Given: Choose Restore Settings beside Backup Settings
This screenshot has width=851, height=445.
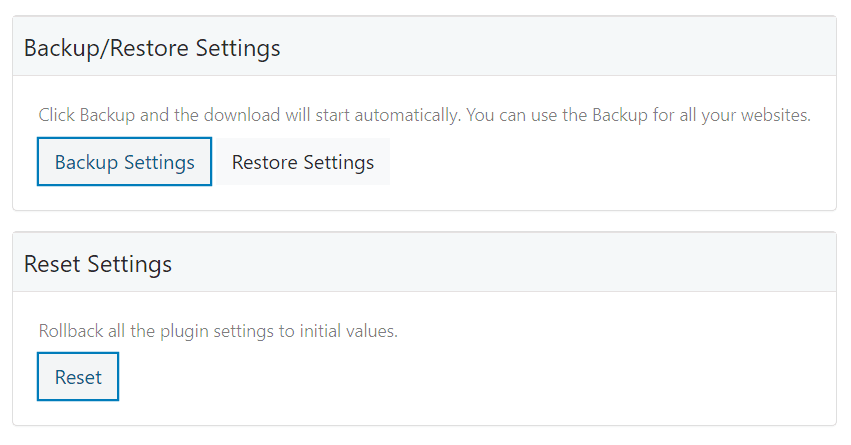Looking at the screenshot, I should click(x=303, y=162).
